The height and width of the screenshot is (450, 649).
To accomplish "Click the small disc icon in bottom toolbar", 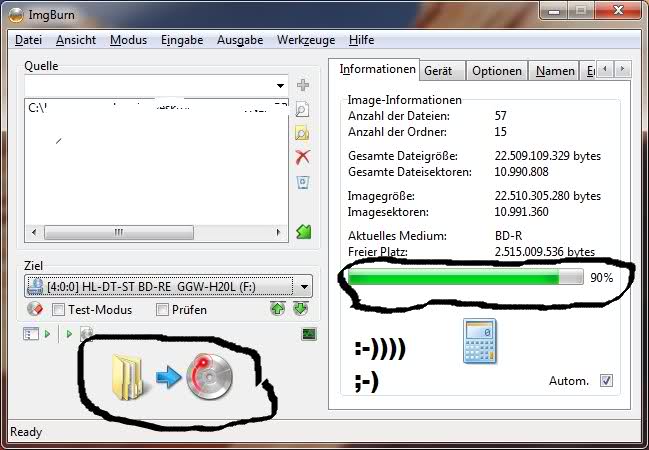I will (86, 333).
